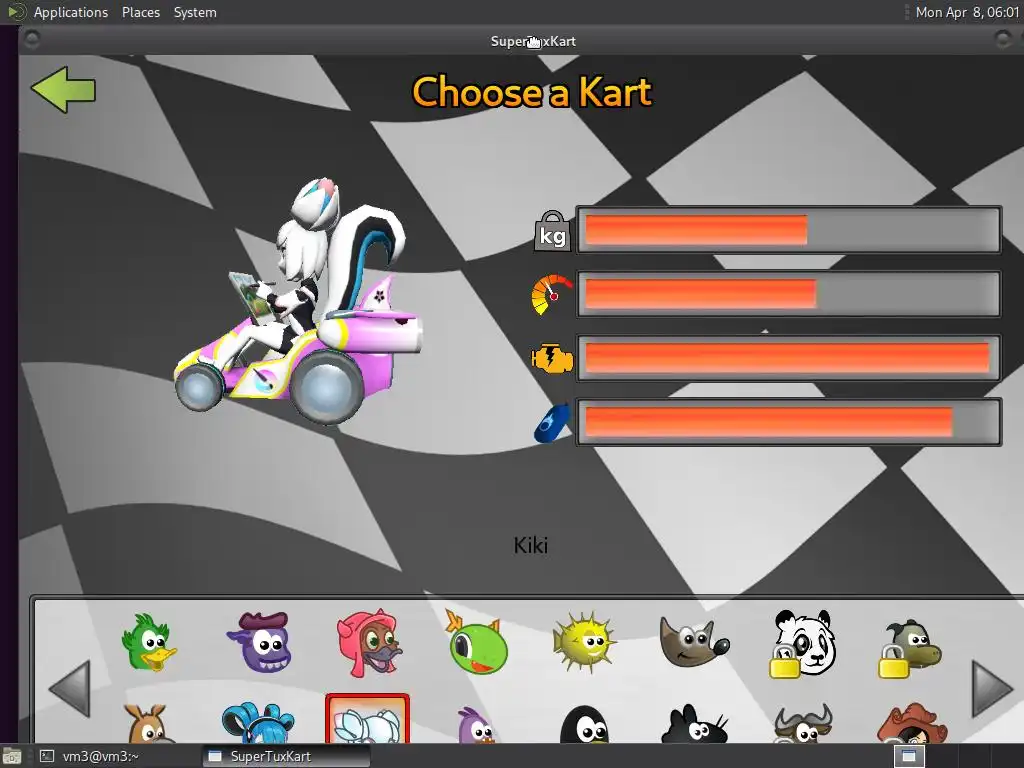Choose the blue-haired character kart
Image resolution: width=1024 pixels, height=768 pixels.
point(257,723)
